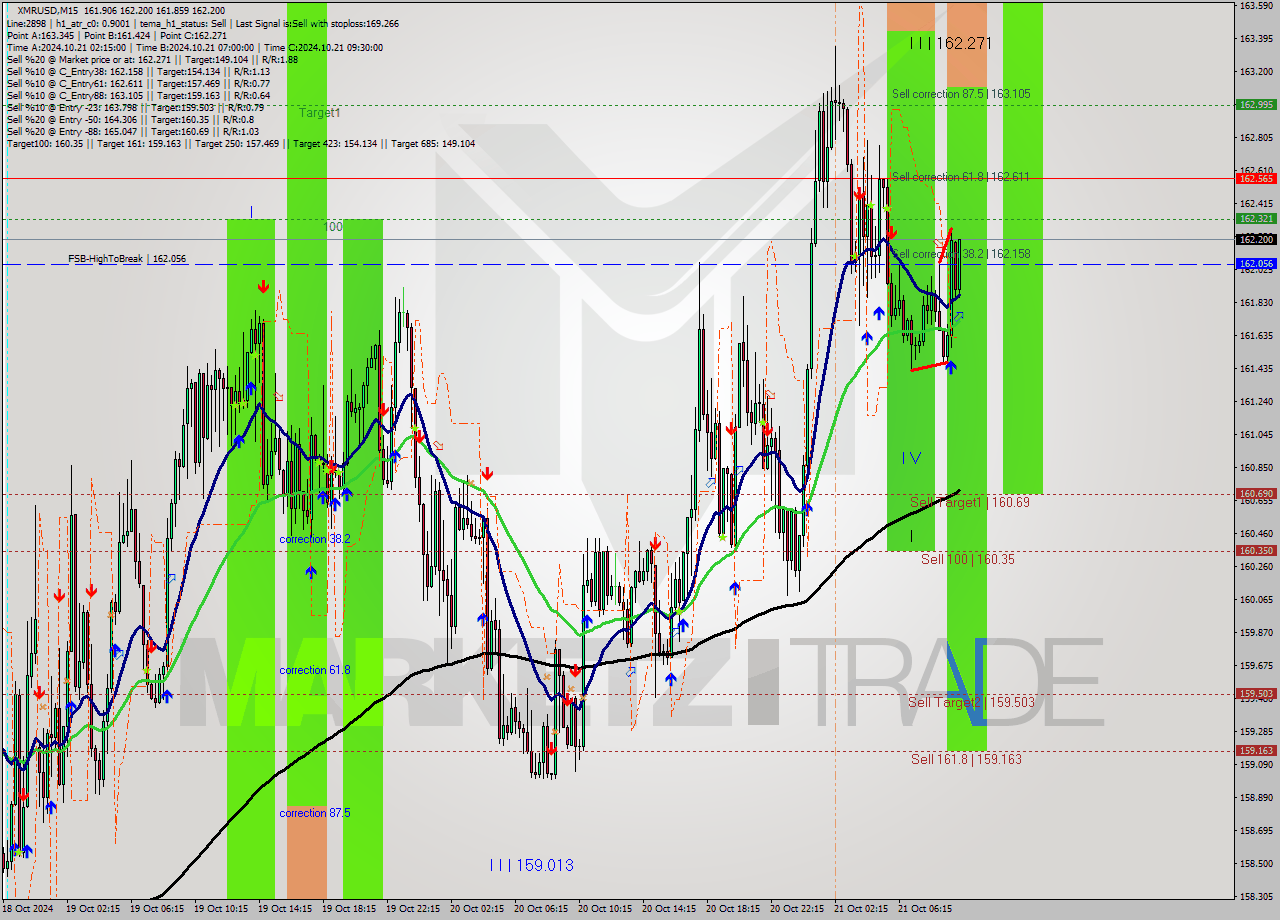Screen dimensions: 1280x920
Task: Select 'Sell correction 61.8 | 162.611' label
Action: click(x=961, y=176)
